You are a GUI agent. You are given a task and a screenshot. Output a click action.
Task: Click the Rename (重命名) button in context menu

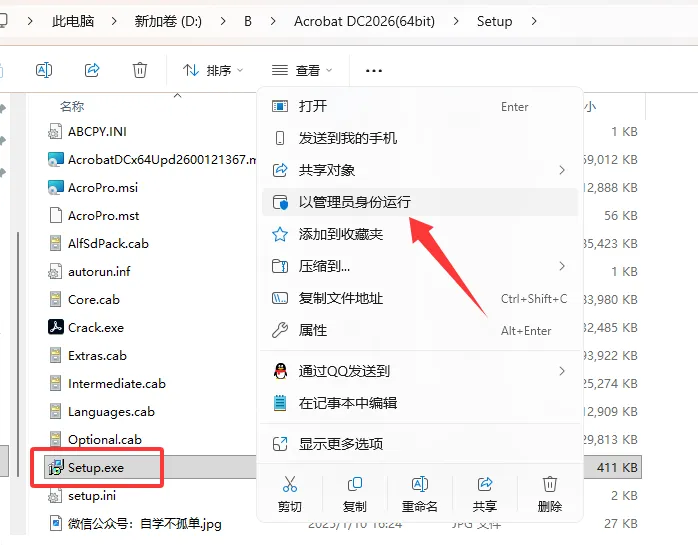tap(420, 493)
